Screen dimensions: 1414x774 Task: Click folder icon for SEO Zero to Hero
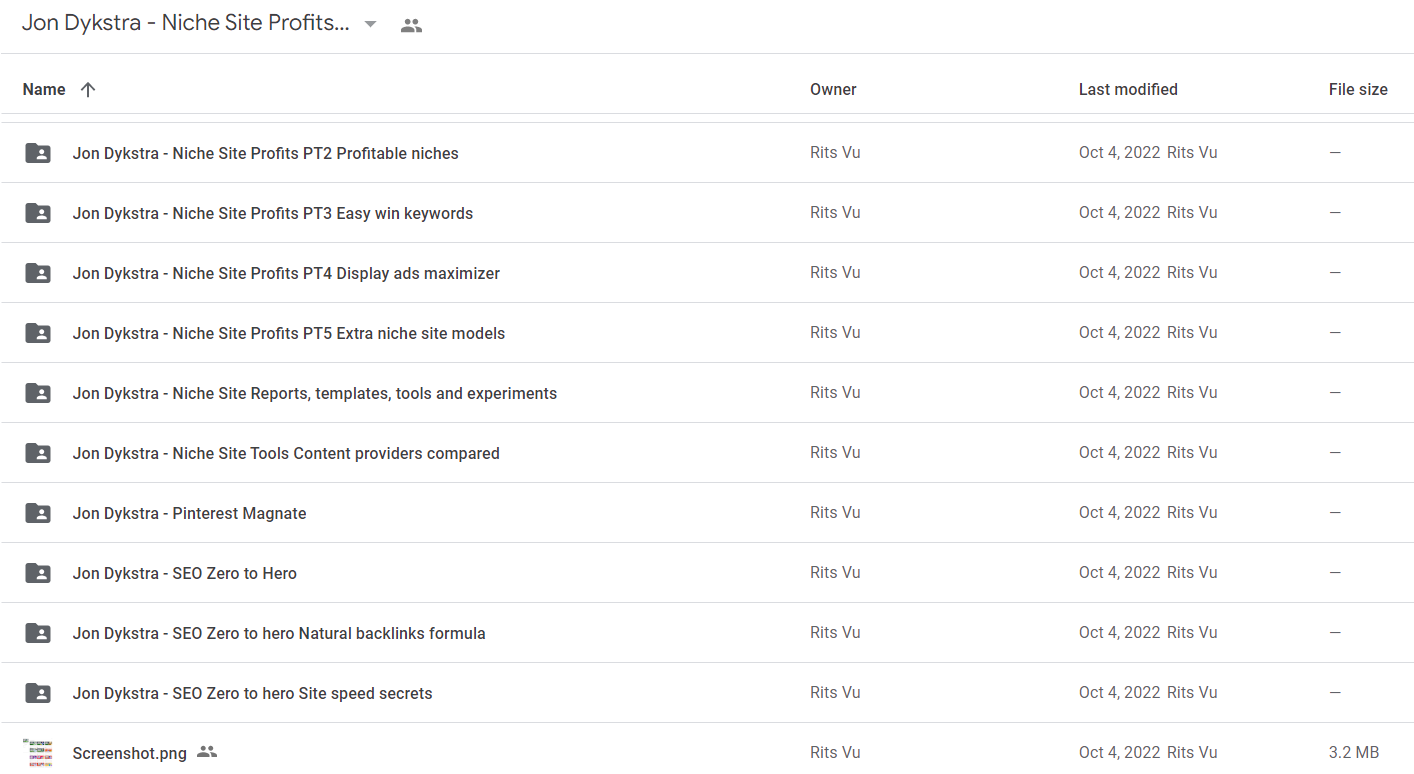(38, 573)
